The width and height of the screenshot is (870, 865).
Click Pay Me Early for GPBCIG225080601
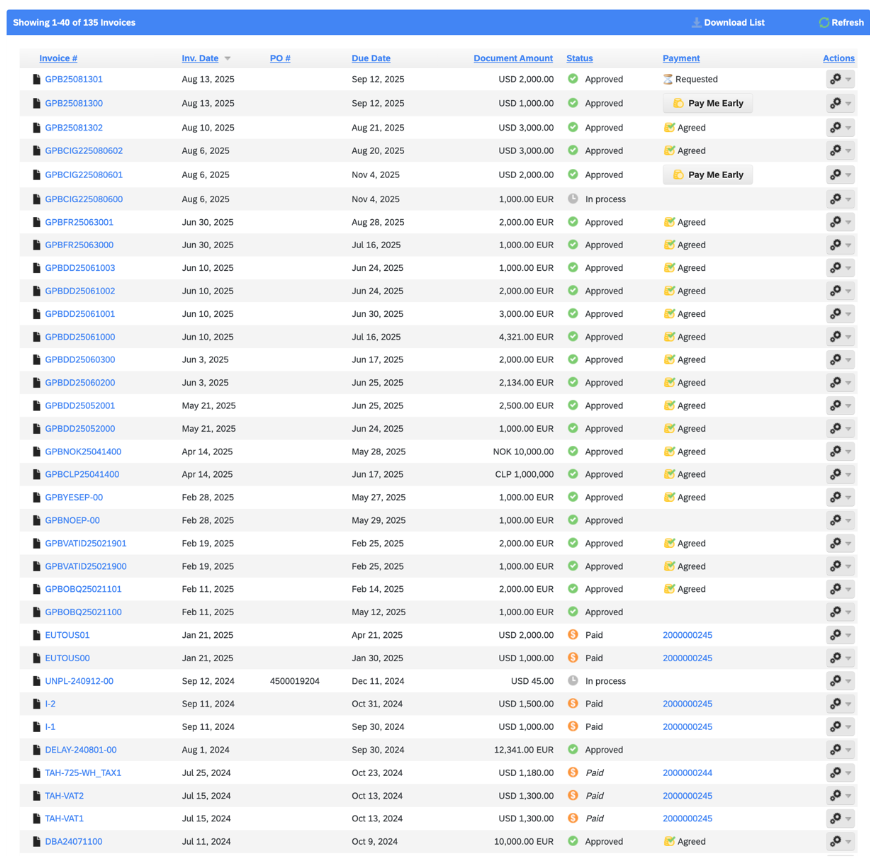[x=708, y=175]
